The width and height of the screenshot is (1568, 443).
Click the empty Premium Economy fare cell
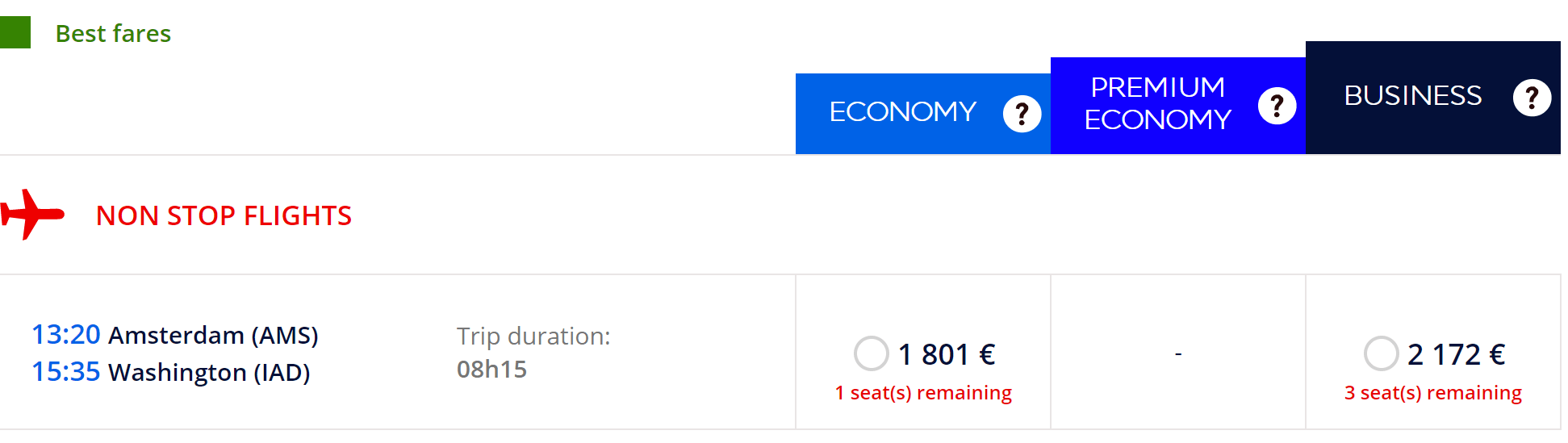point(1178,353)
